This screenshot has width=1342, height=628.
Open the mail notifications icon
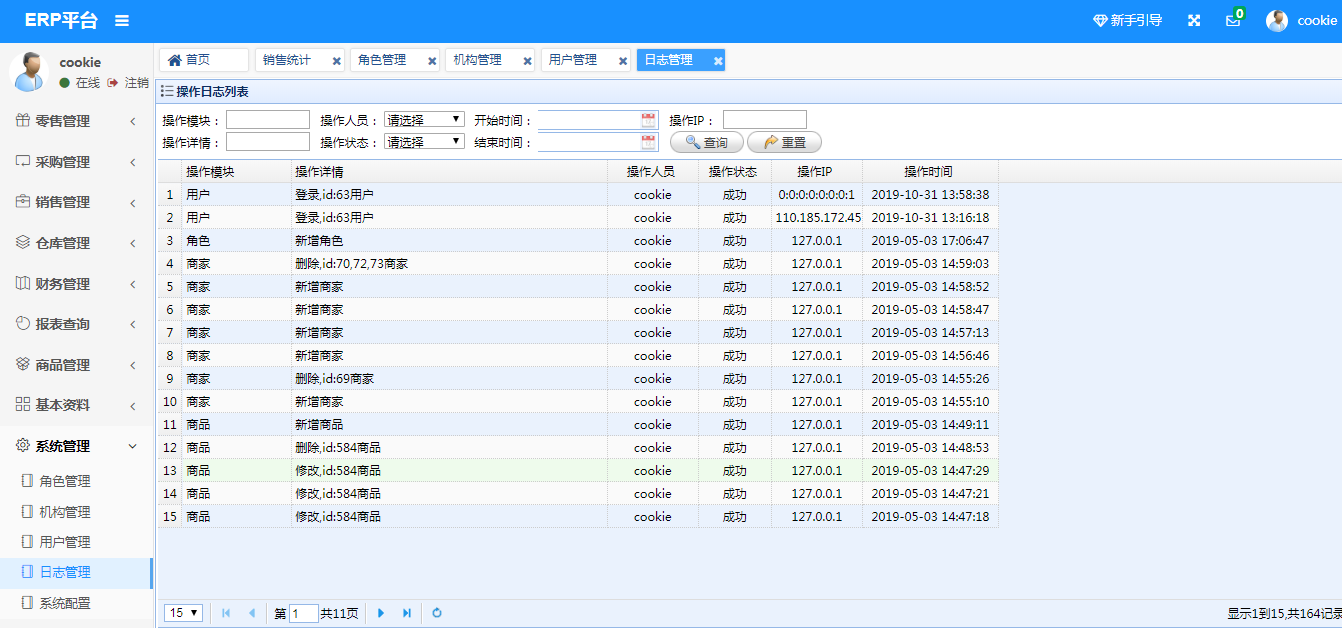click(x=1233, y=21)
